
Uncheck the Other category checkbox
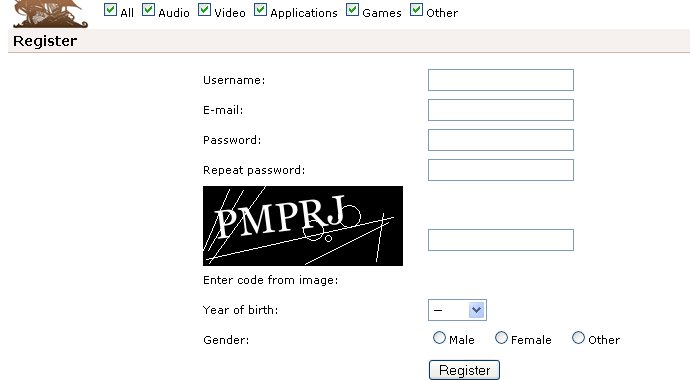(416, 10)
